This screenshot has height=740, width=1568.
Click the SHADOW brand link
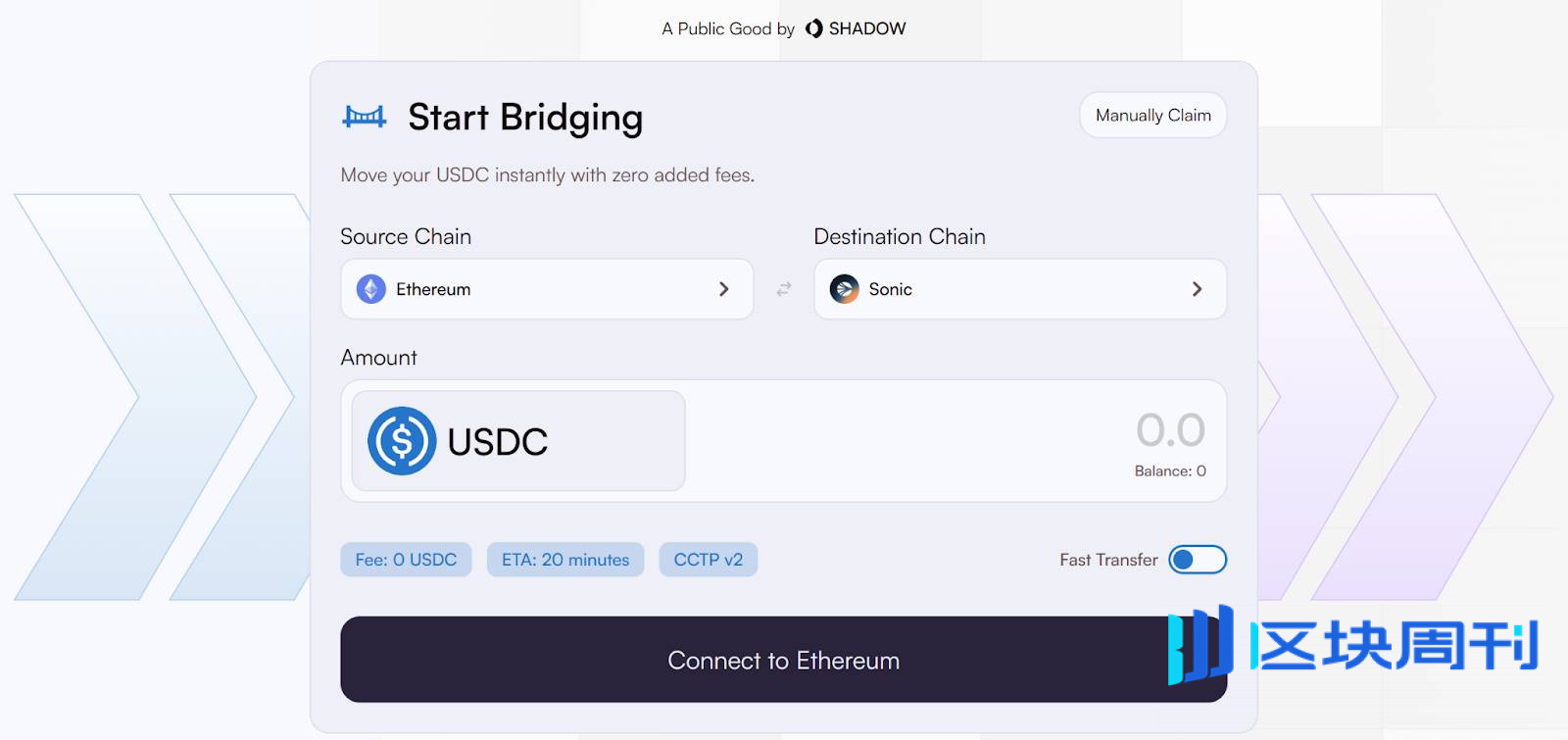click(x=867, y=28)
